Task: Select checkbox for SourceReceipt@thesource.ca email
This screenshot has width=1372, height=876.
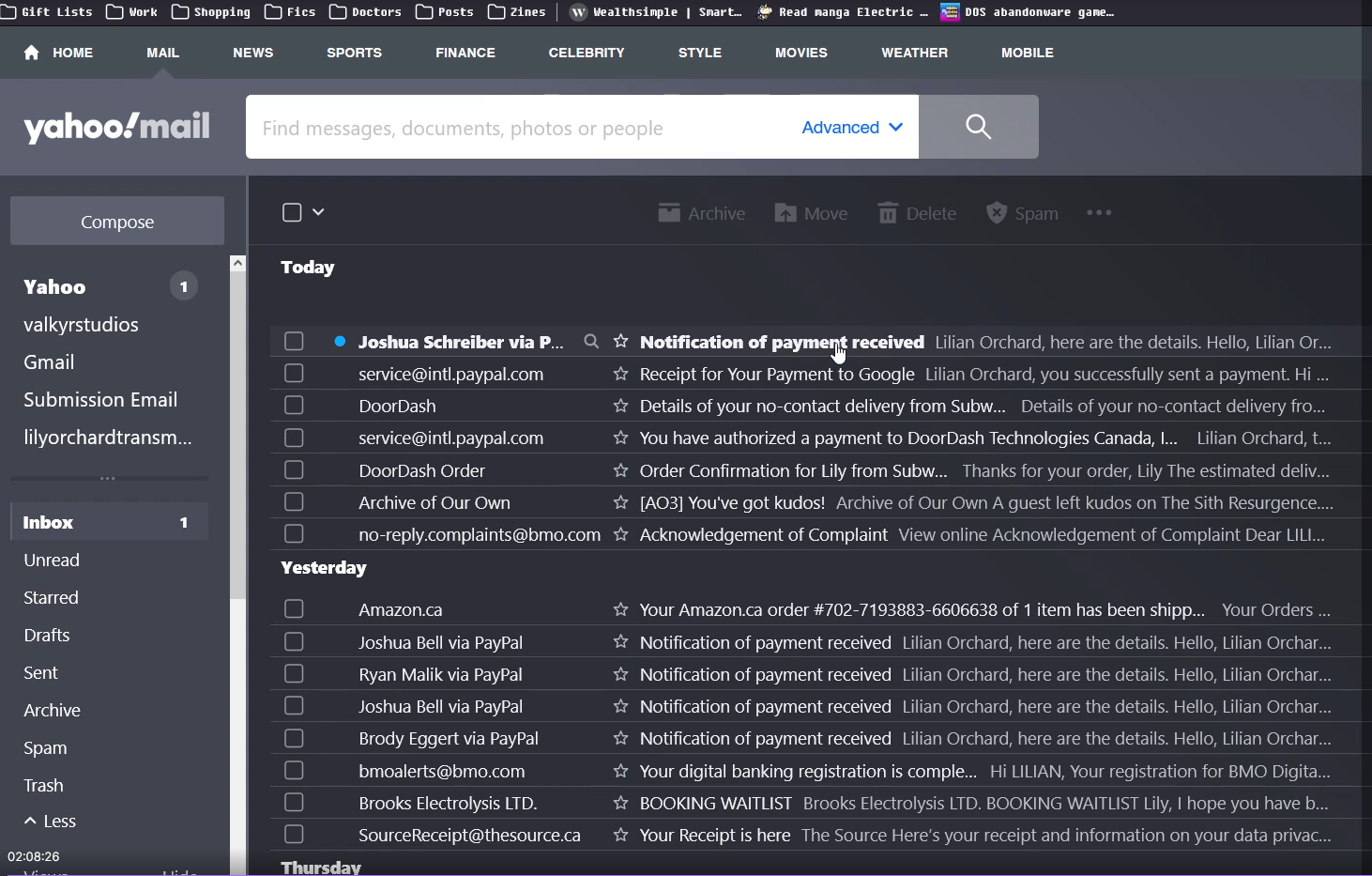Action: coord(294,835)
